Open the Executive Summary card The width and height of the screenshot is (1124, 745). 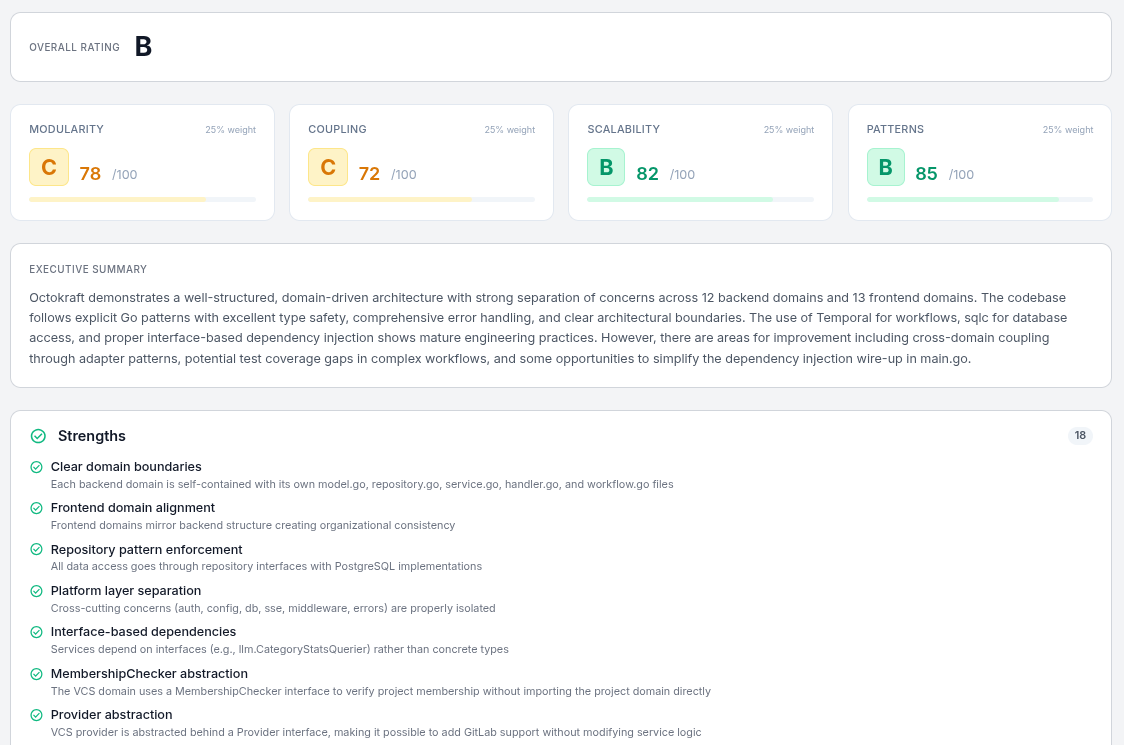click(x=560, y=315)
